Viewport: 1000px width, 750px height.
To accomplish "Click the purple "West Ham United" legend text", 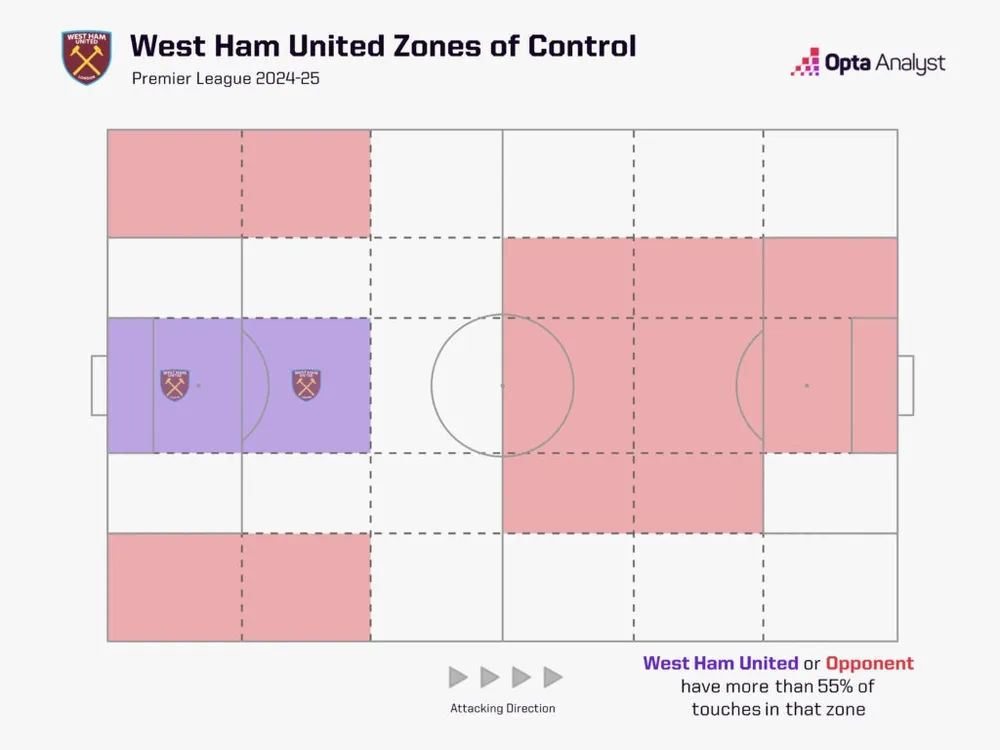I will [720, 663].
